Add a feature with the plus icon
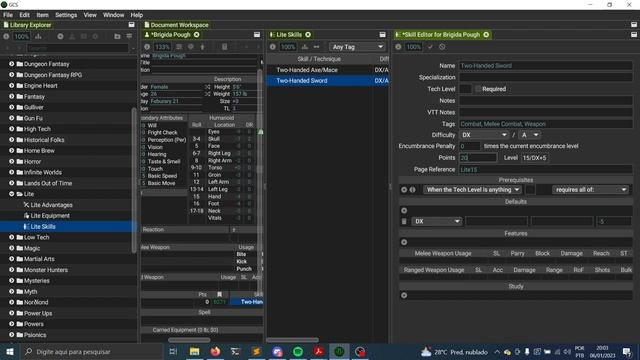Screen dimensions: 640x360 [x=404, y=242]
